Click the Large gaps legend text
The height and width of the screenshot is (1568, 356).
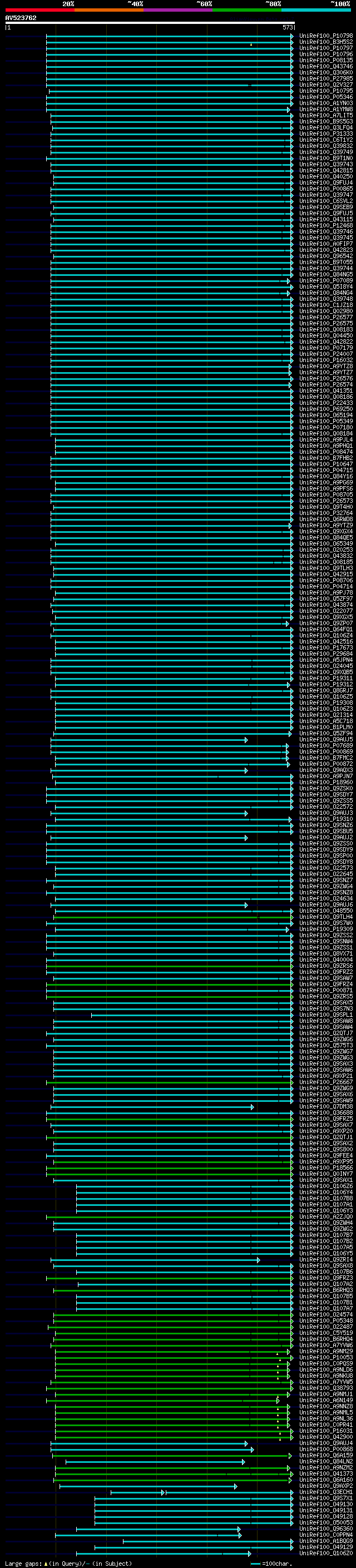(x=68, y=1564)
